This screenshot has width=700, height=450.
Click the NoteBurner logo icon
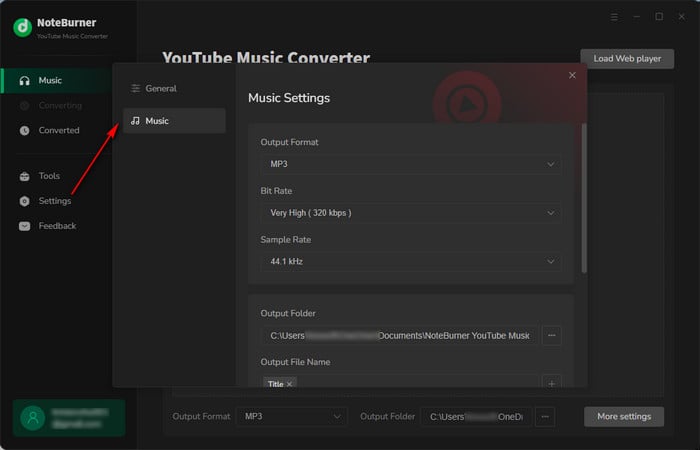point(22,27)
